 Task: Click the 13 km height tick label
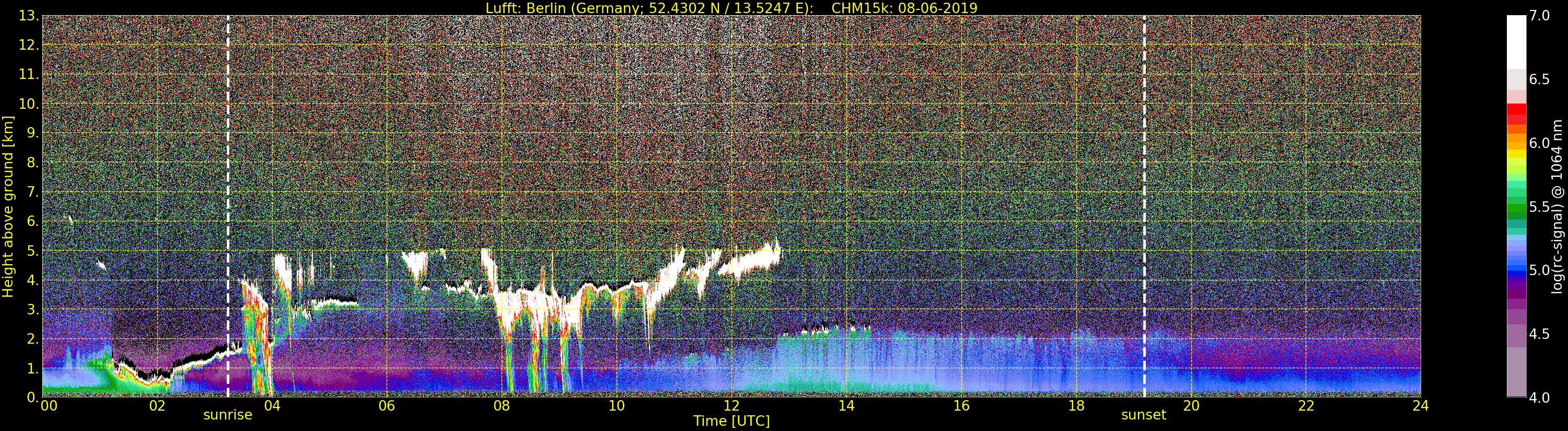coord(28,16)
